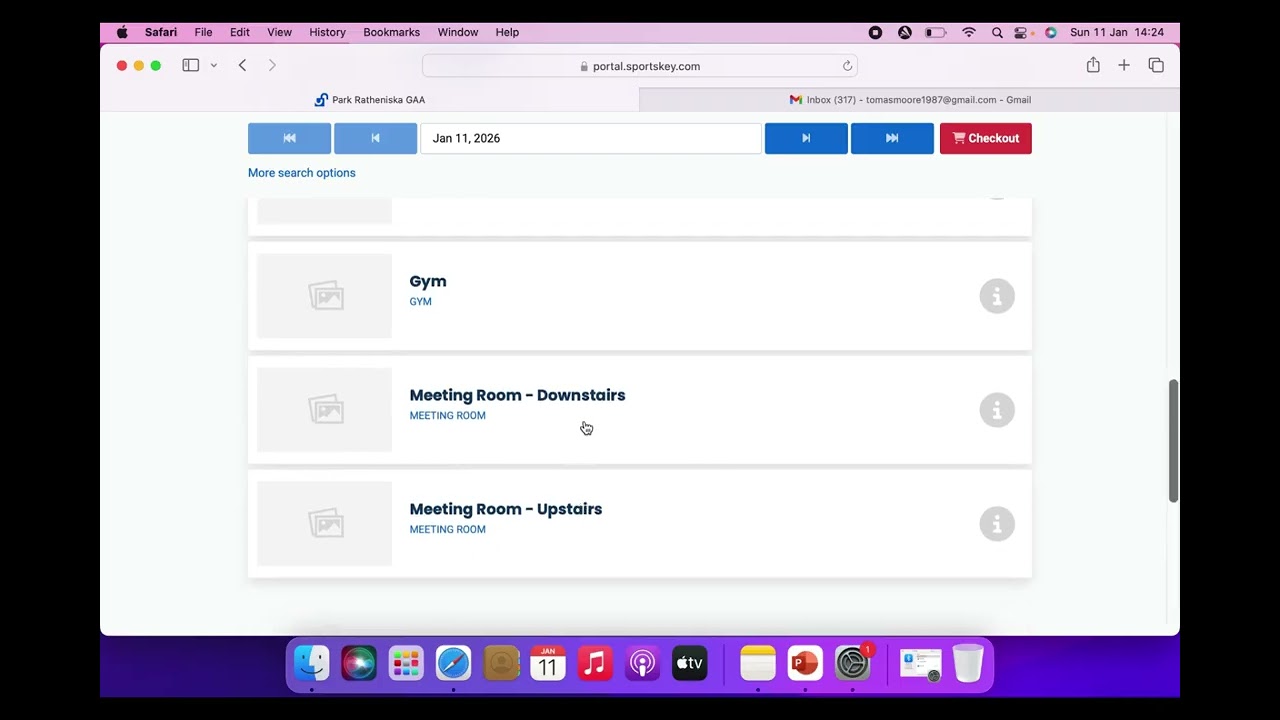Go forward in Safari history

pos(272,65)
